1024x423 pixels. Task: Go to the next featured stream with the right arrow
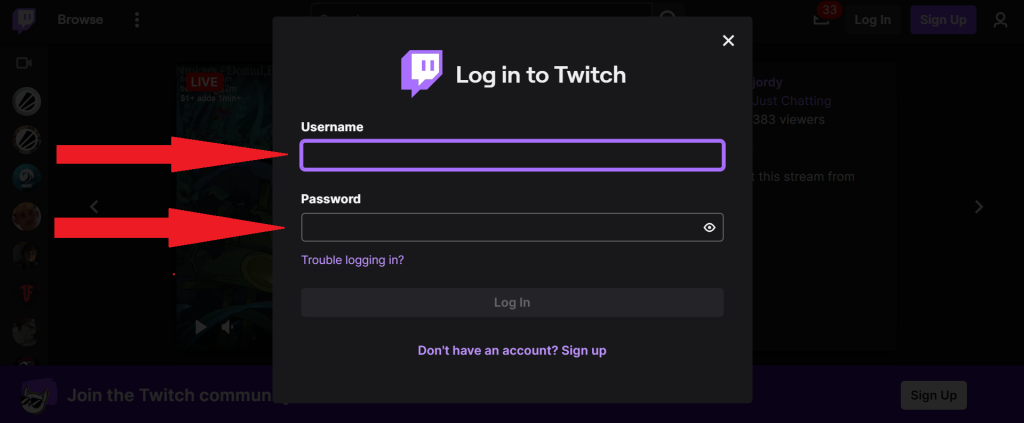click(x=979, y=207)
